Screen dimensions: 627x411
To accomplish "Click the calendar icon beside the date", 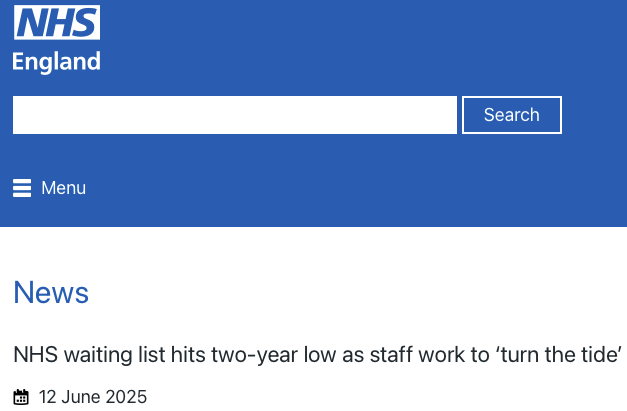I will pos(21,397).
